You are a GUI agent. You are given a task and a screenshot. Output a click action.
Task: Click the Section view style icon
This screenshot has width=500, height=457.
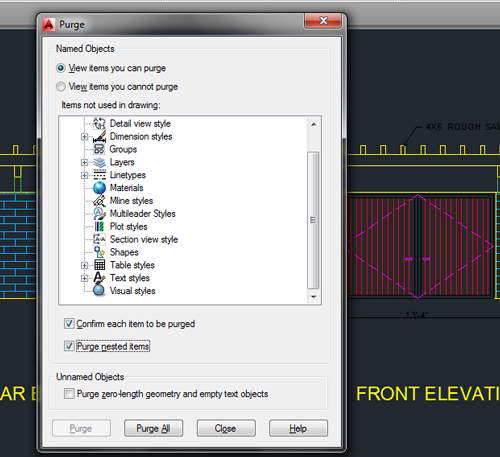[x=99, y=239]
